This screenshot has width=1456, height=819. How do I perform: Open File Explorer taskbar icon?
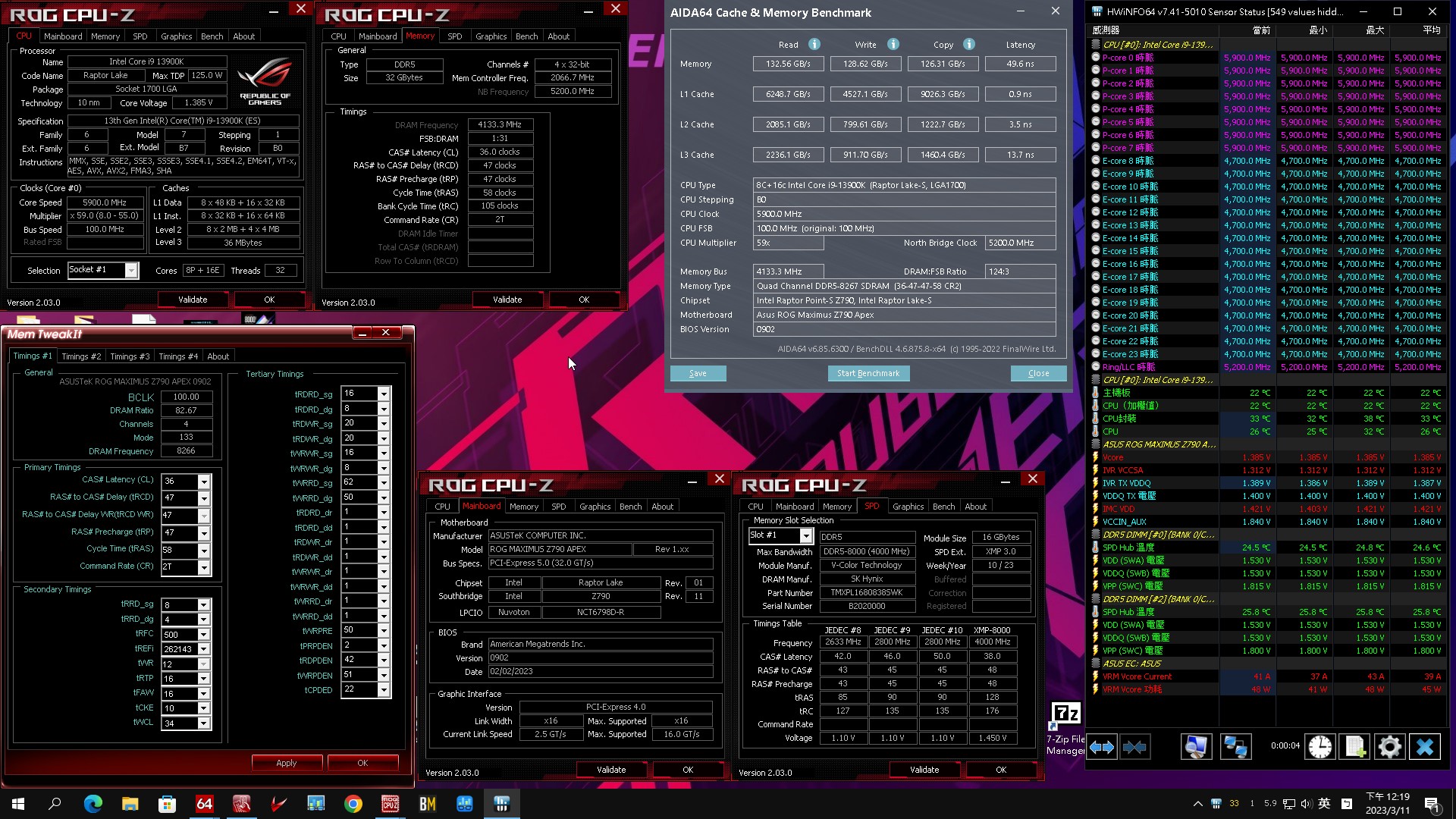pos(130,804)
